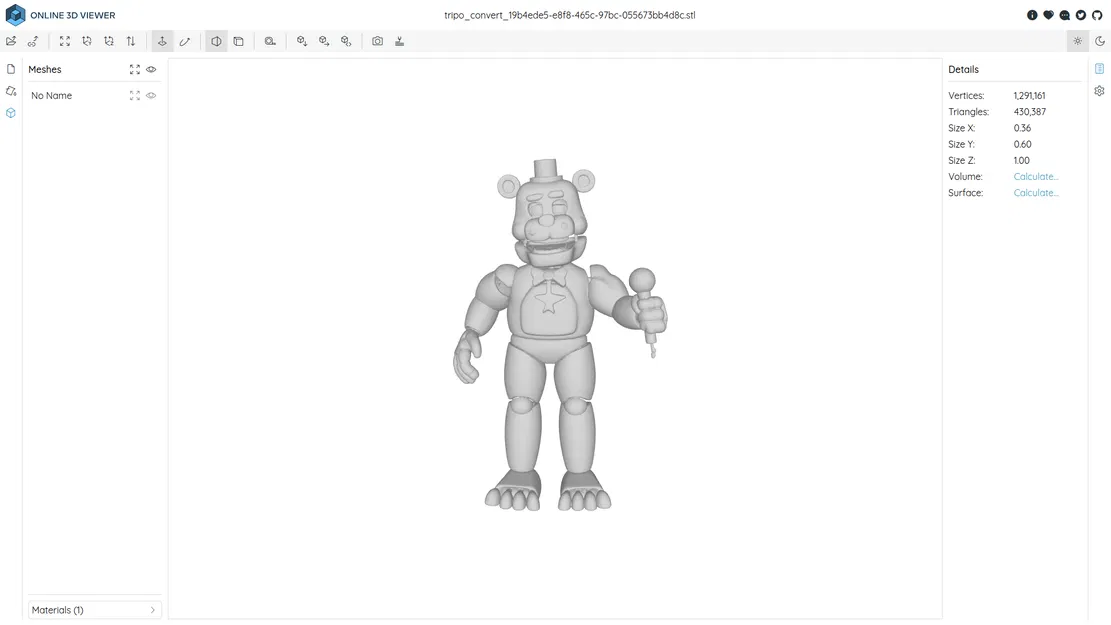Open the Details panel icon on right
The width and height of the screenshot is (1111, 625).
pos(1099,68)
